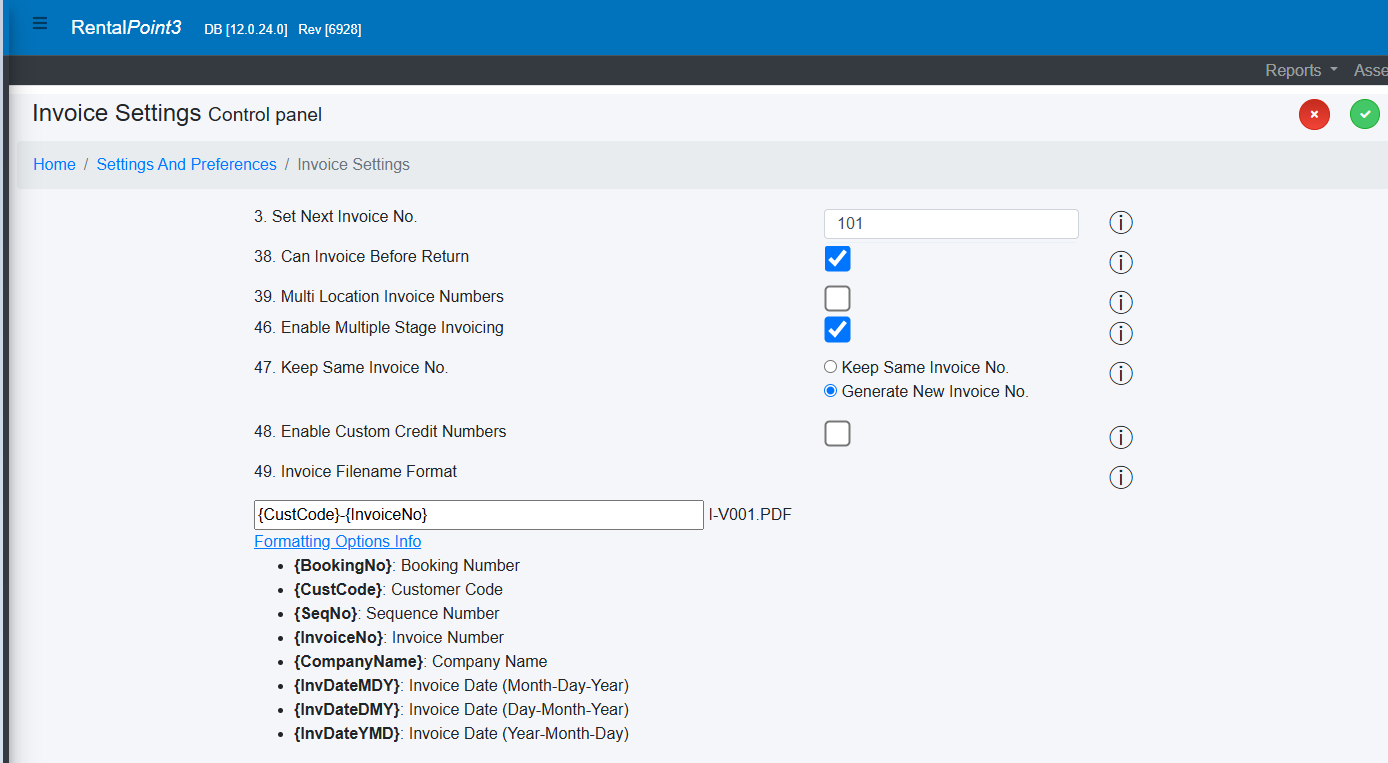Click the RentalPoint3 brand logo
The height and width of the screenshot is (763, 1388).
tap(126, 27)
